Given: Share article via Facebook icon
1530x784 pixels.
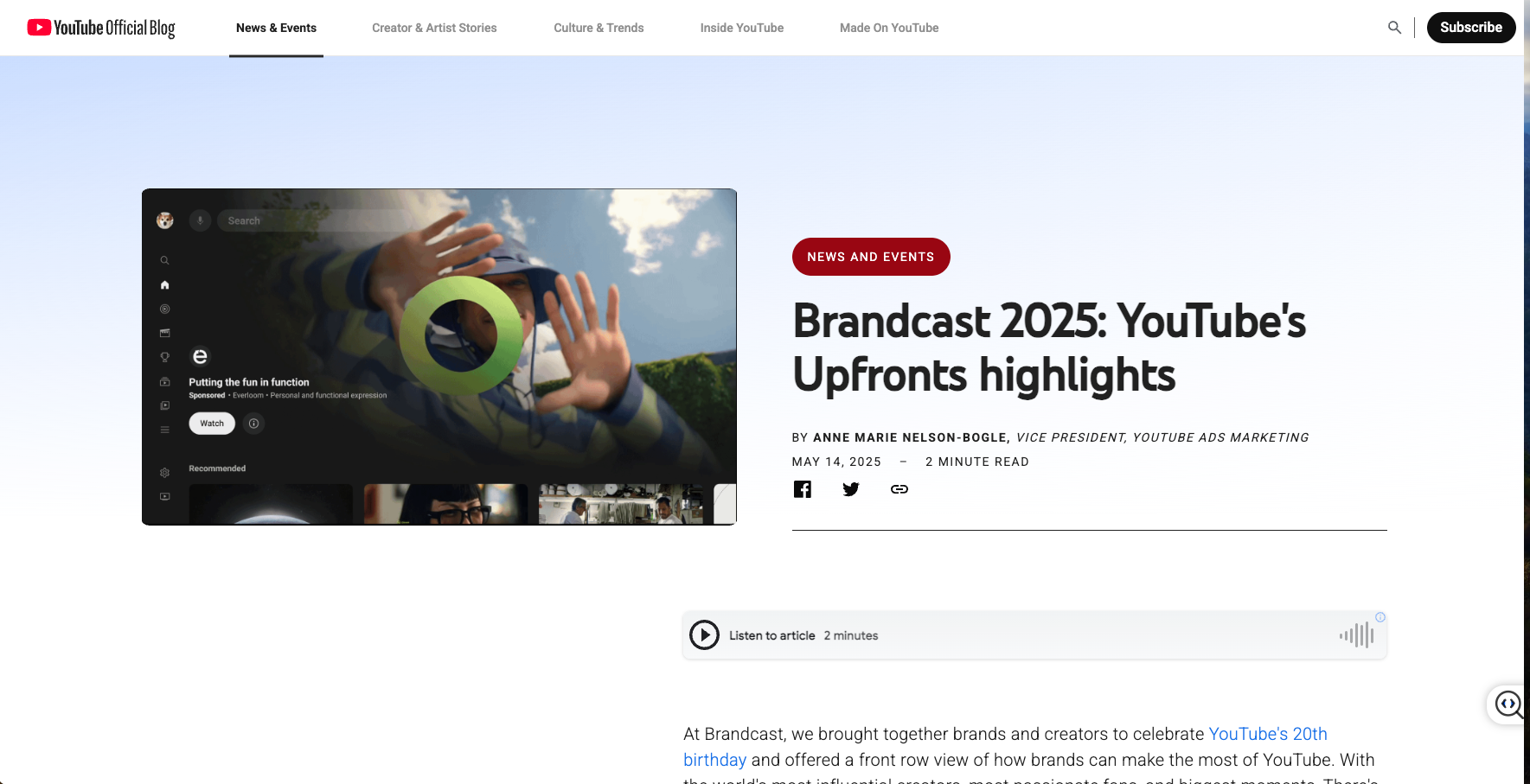Looking at the screenshot, I should tap(803, 489).
